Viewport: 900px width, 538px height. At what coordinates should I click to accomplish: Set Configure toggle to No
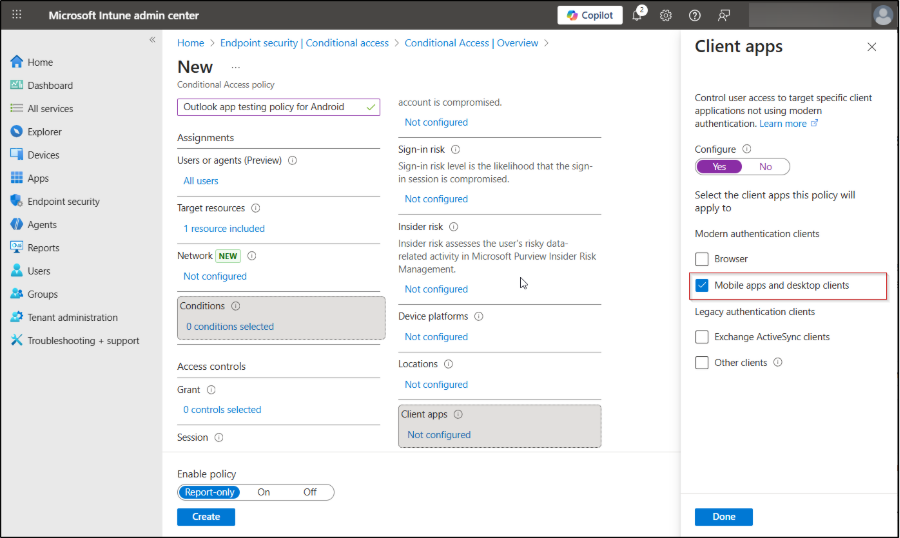[765, 167]
